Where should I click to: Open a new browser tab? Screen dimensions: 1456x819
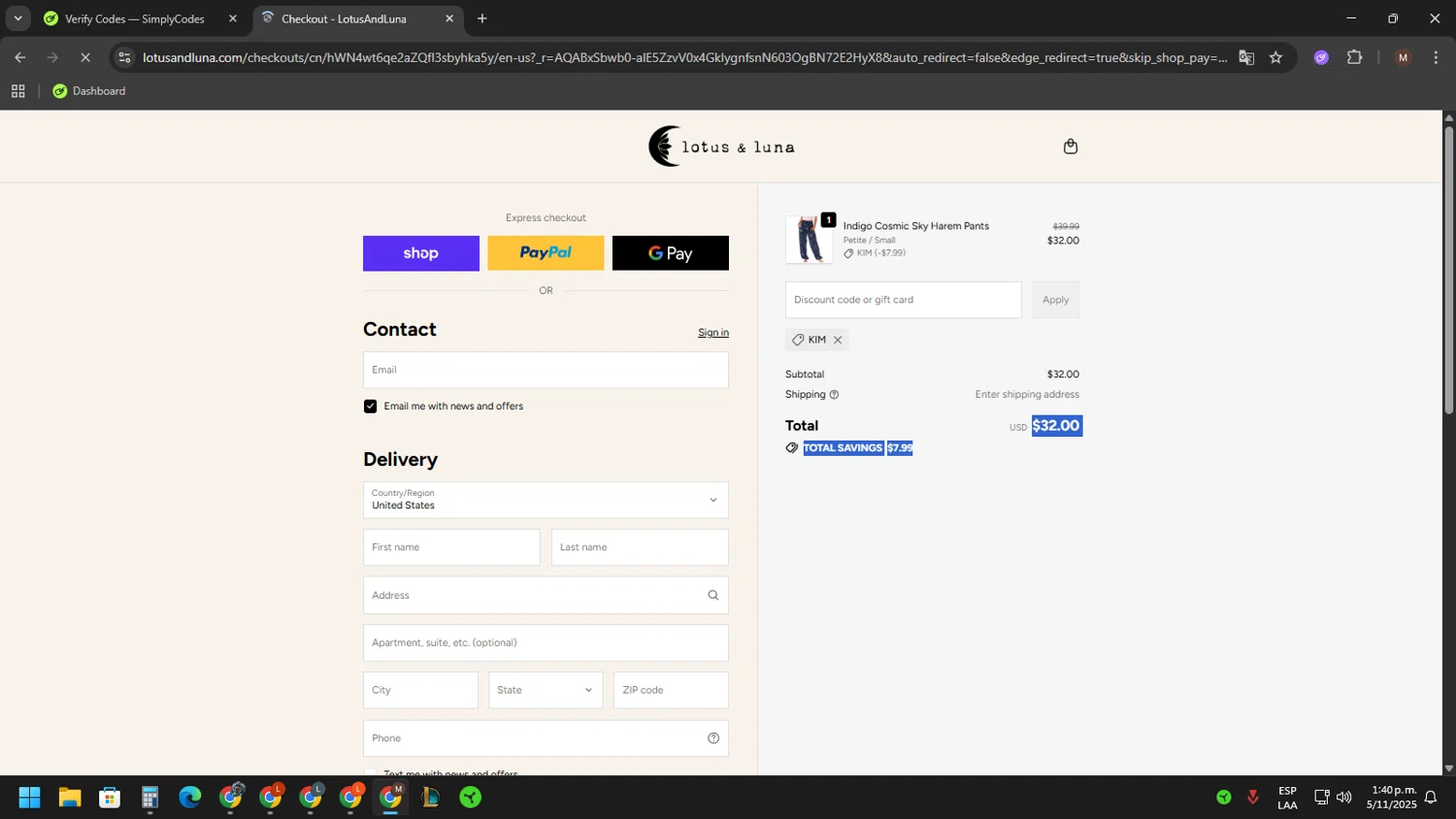(482, 18)
